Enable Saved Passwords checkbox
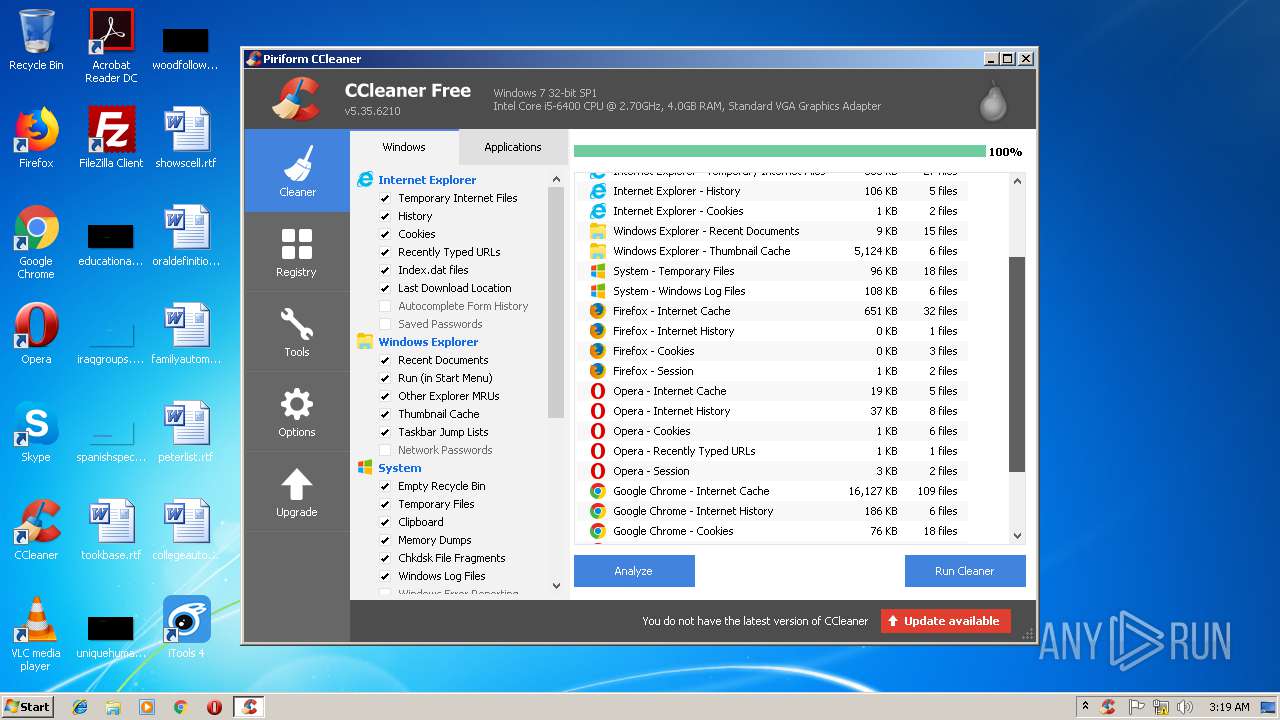 [x=385, y=324]
